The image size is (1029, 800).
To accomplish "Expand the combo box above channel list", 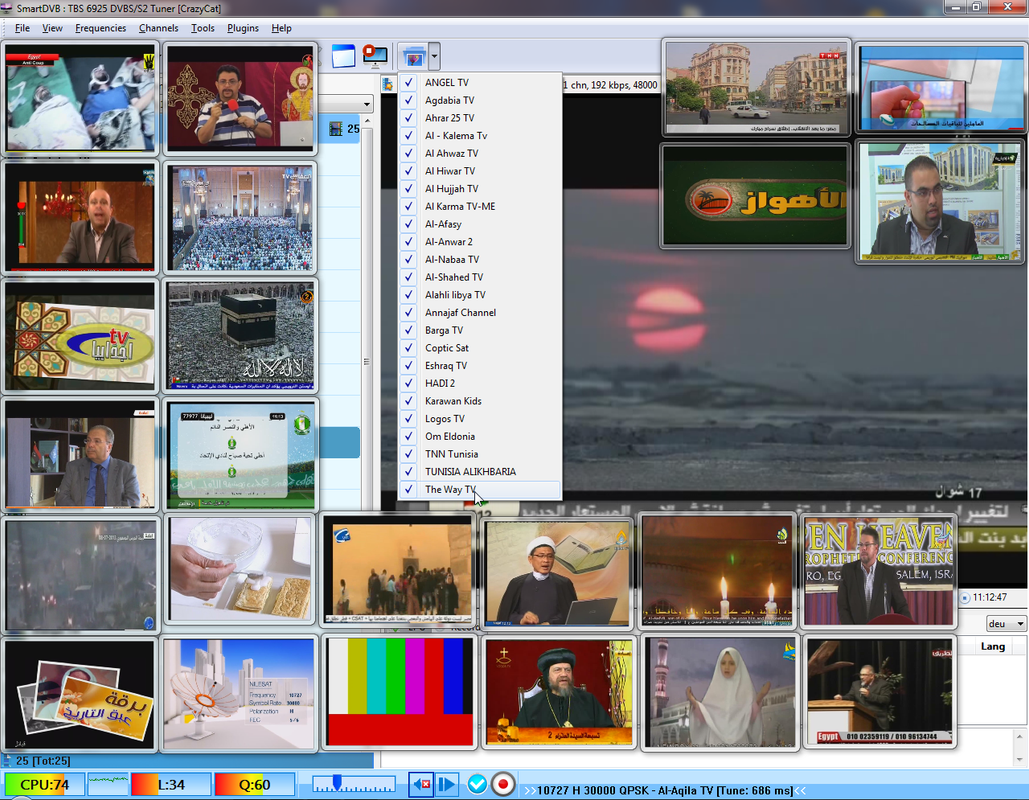I will [366, 104].
